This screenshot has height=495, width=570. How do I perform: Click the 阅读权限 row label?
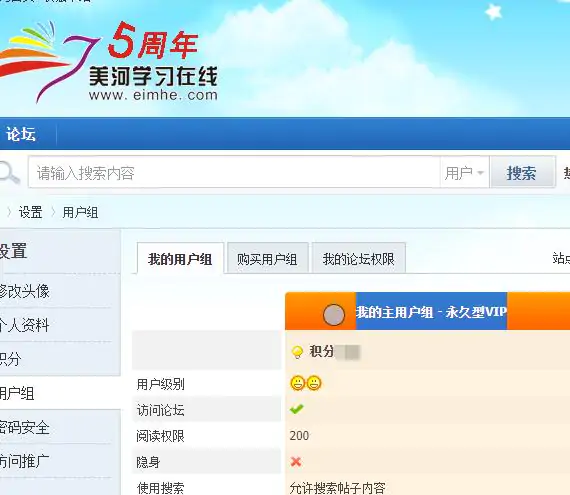[161, 436]
